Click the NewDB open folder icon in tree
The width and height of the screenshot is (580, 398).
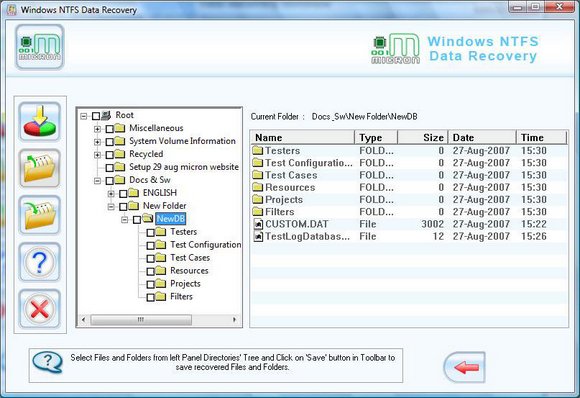148,219
